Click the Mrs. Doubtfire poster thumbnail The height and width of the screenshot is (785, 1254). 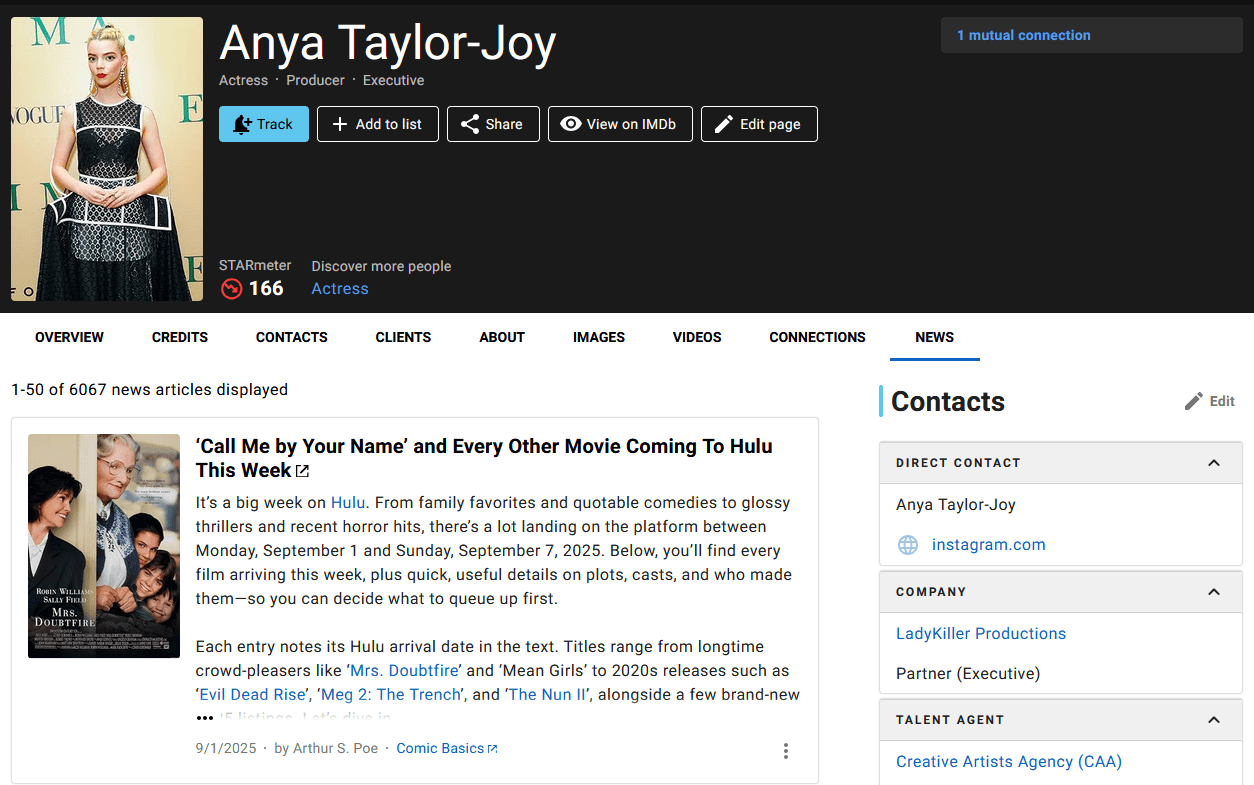click(x=104, y=546)
